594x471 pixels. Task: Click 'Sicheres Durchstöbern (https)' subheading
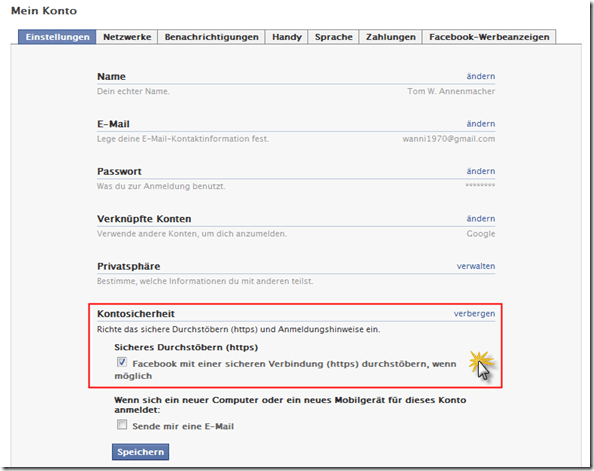click(x=186, y=347)
